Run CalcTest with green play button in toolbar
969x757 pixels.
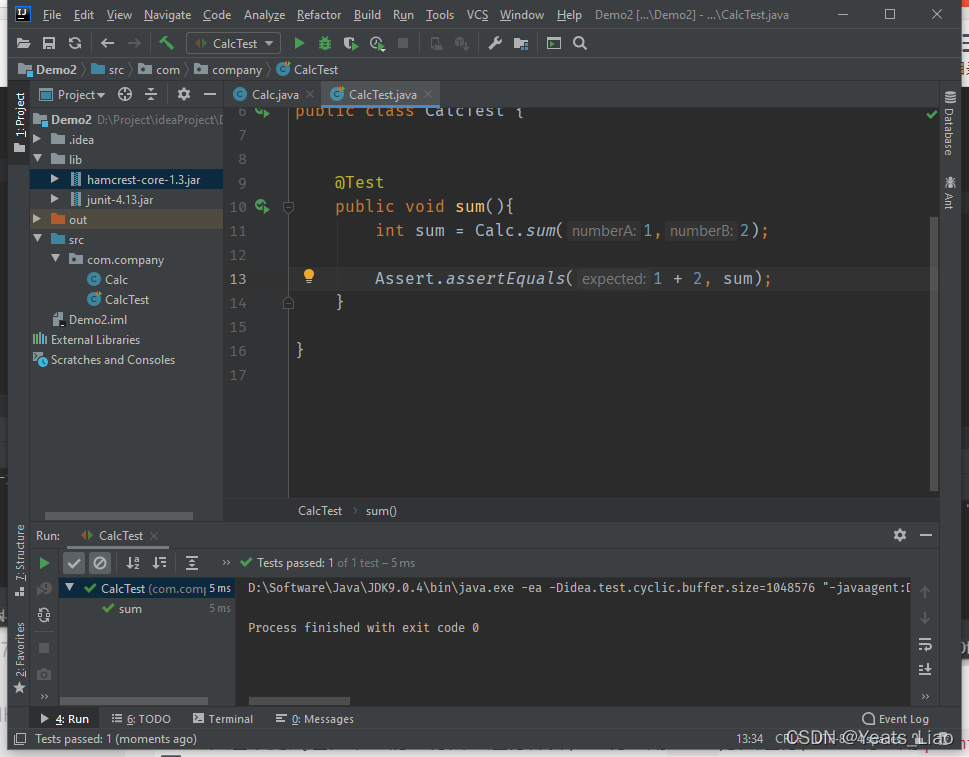tap(299, 43)
